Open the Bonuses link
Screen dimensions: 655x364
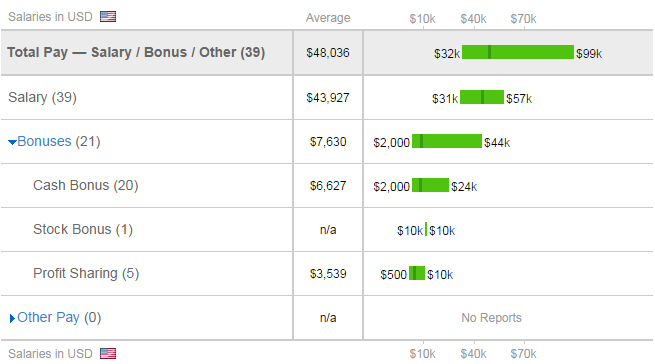click(44, 141)
